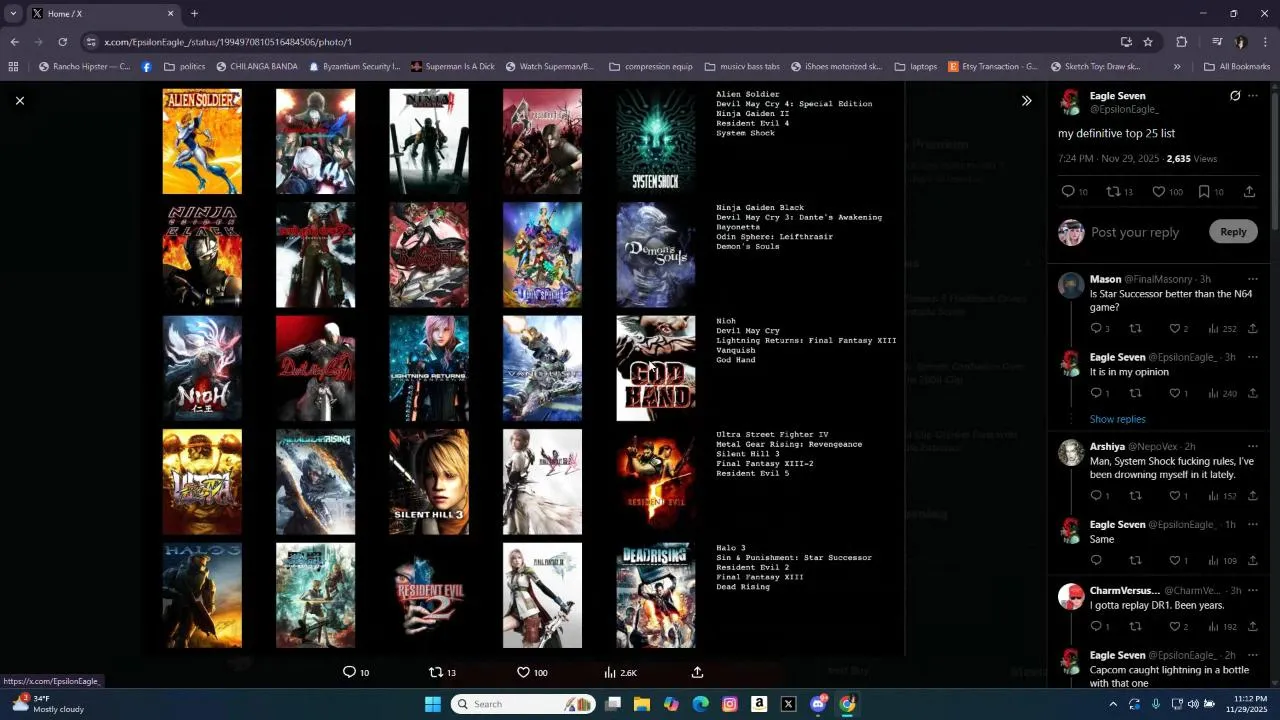Open the All Bookmarks folder

[1237, 67]
